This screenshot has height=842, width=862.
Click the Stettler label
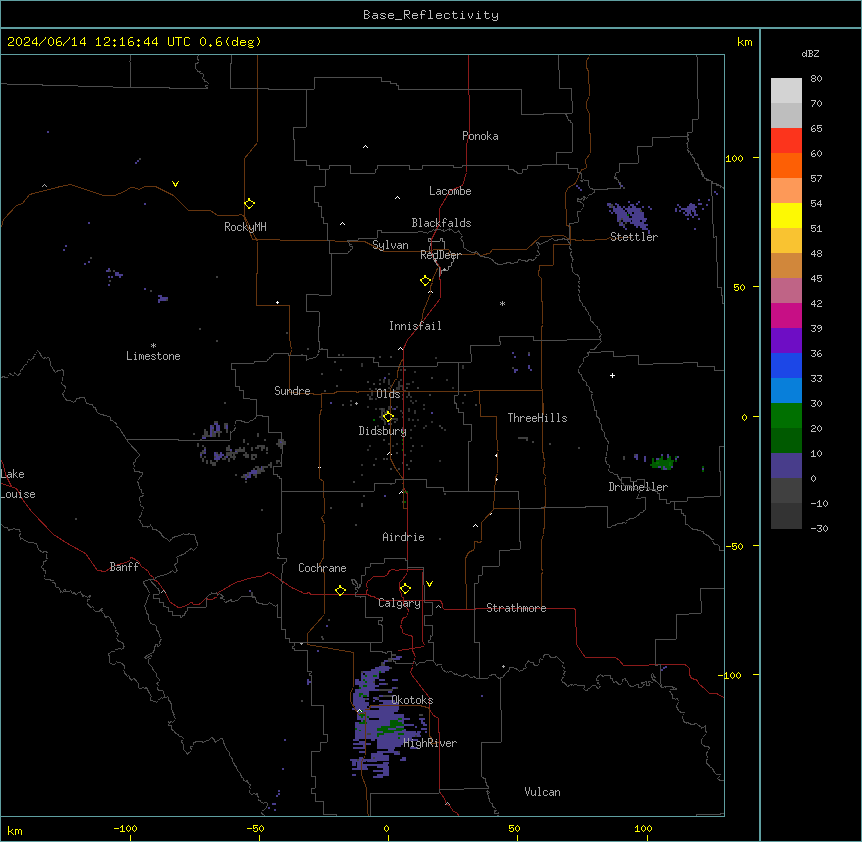tap(633, 237)
